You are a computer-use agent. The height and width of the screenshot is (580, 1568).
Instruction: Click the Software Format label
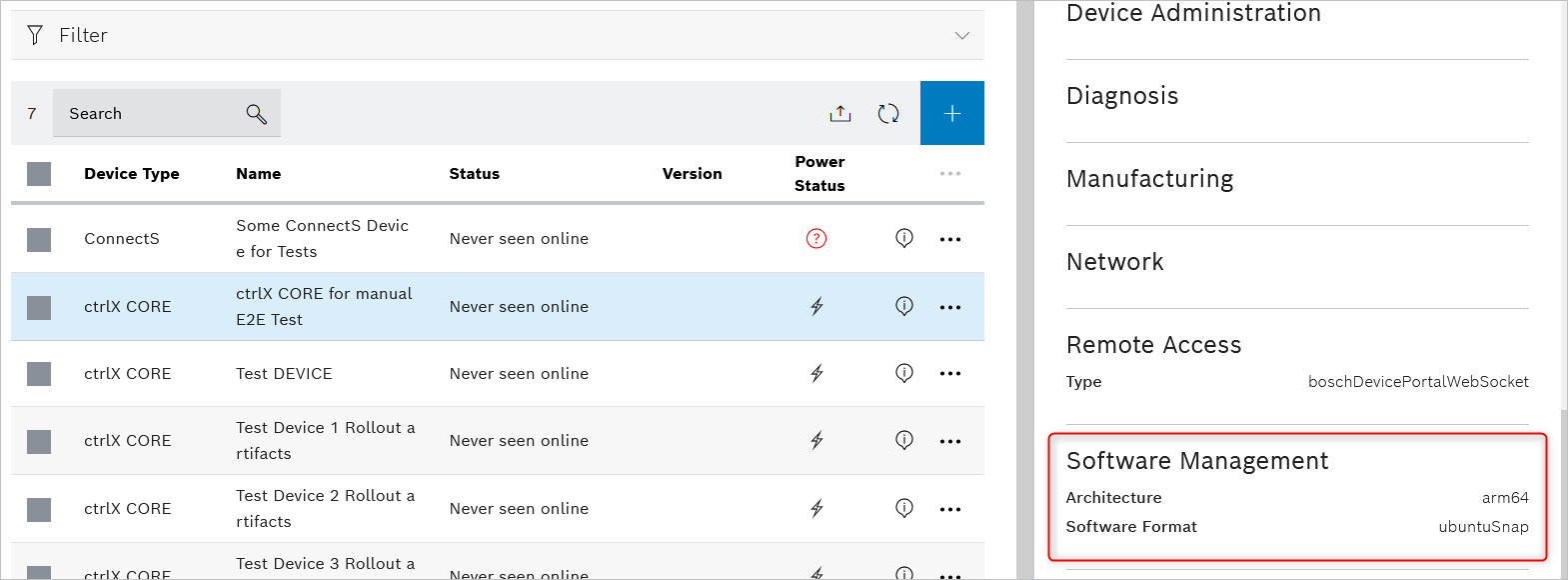[1131, 527]
